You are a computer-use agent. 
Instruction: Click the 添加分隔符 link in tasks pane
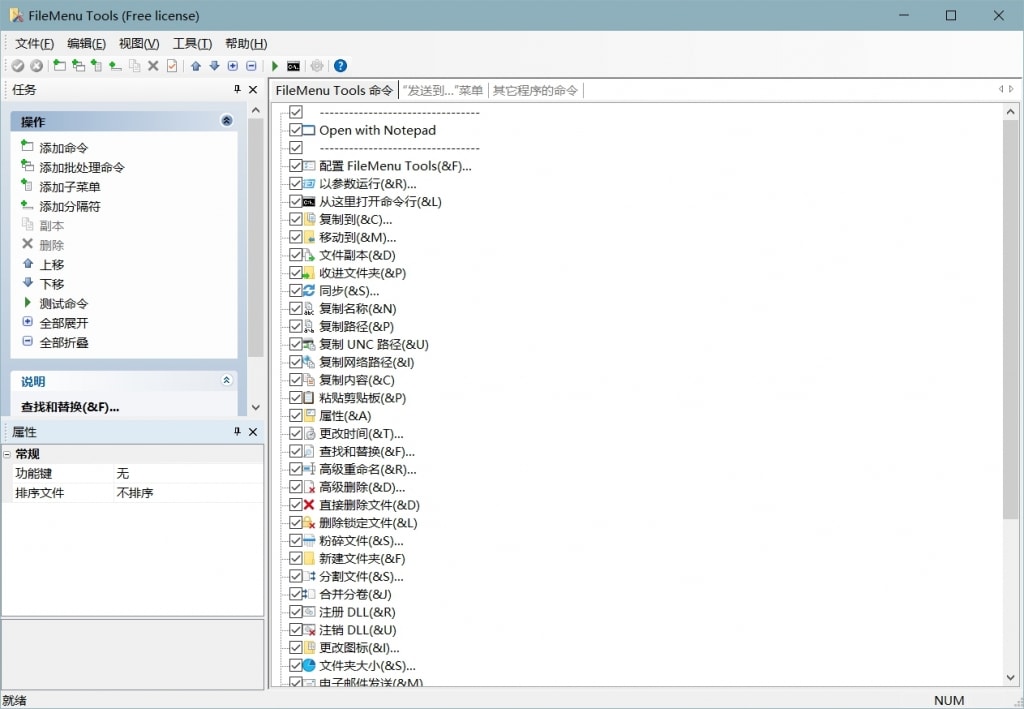coord(70,206)
